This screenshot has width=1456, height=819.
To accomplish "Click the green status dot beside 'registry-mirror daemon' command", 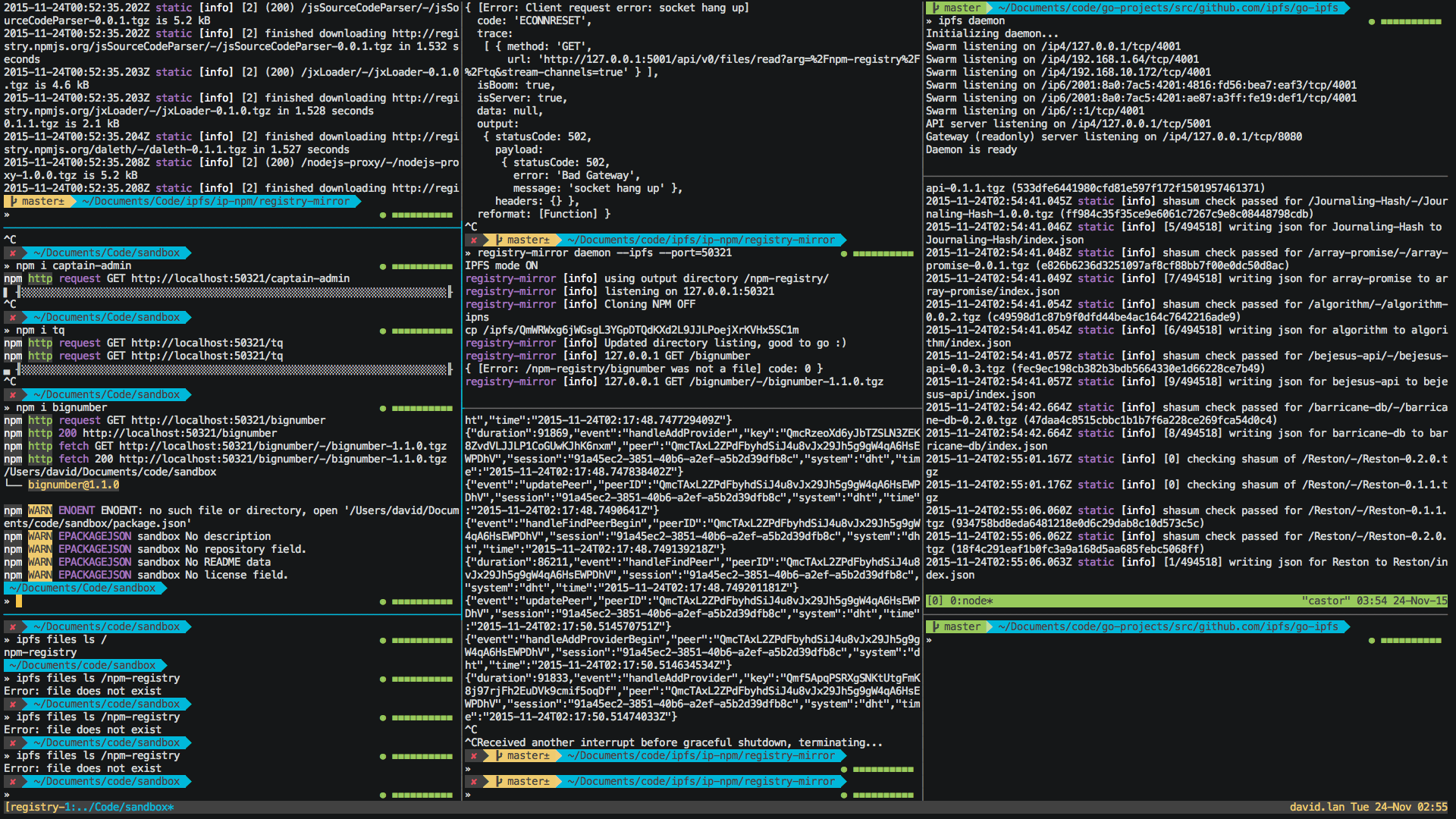I will (x=844, y=254).
